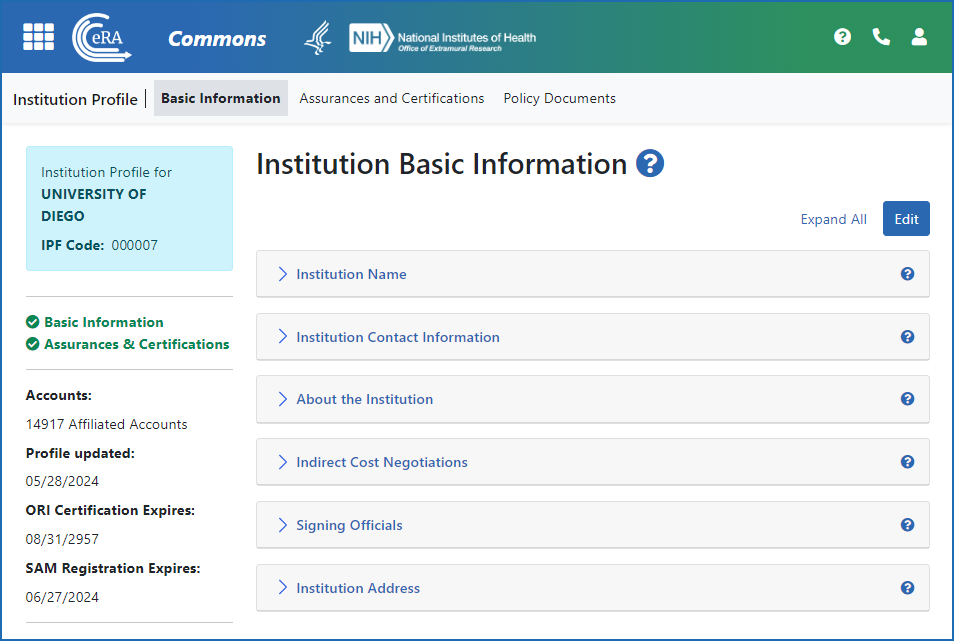Screen dimensions: 954x641
Task: Click help icon beside Institution Basic Information title
Action: [x=650, y=163]
